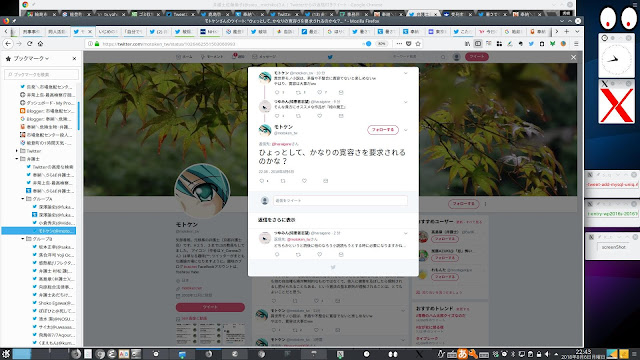Send the main tweet via direct message icon
This screenshot has width=640, height=360.
tap(325, 181)
